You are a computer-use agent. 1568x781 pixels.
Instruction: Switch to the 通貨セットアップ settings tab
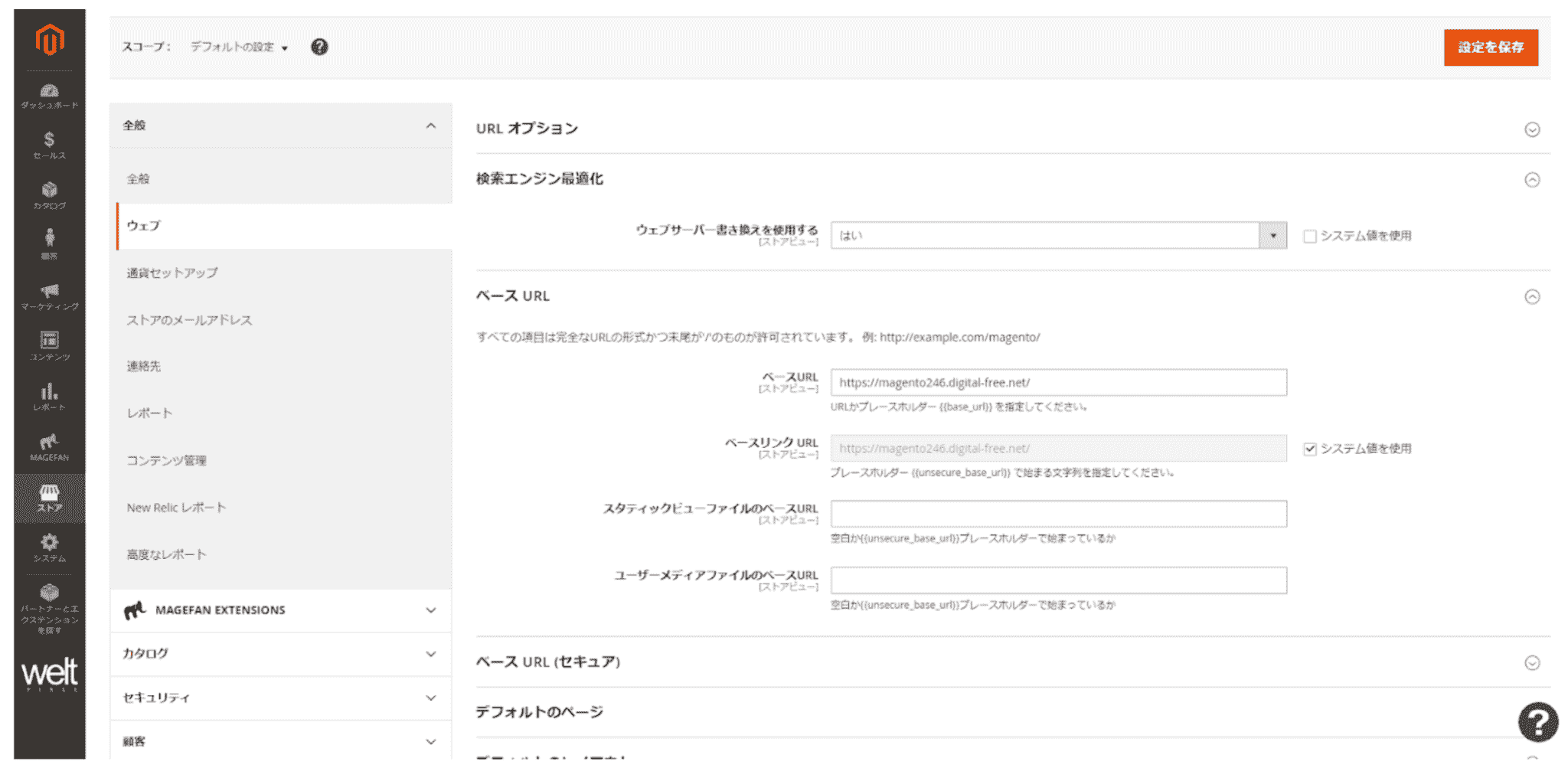172,273
